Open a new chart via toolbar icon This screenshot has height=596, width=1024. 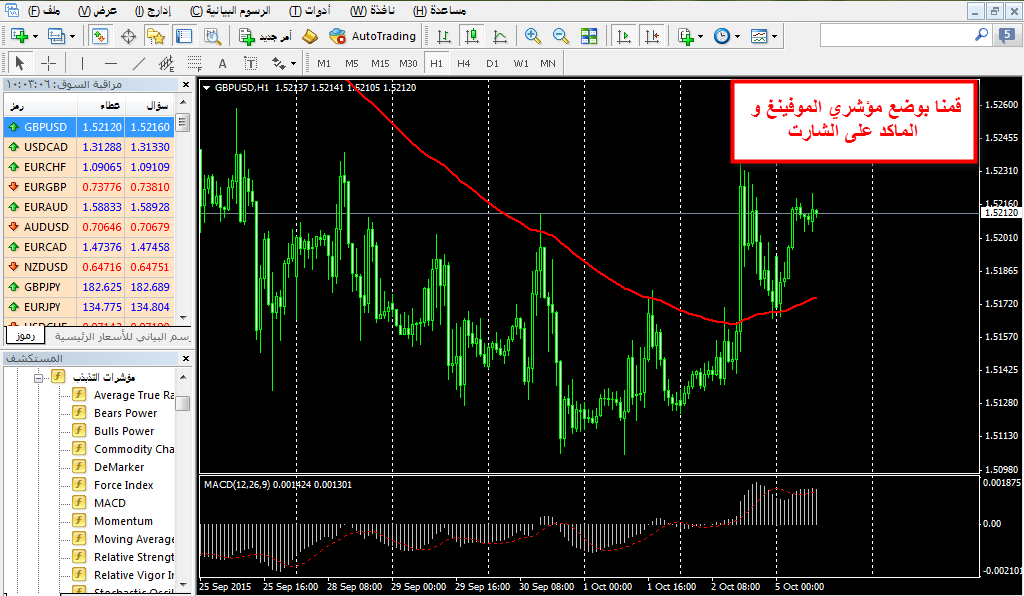18,37
